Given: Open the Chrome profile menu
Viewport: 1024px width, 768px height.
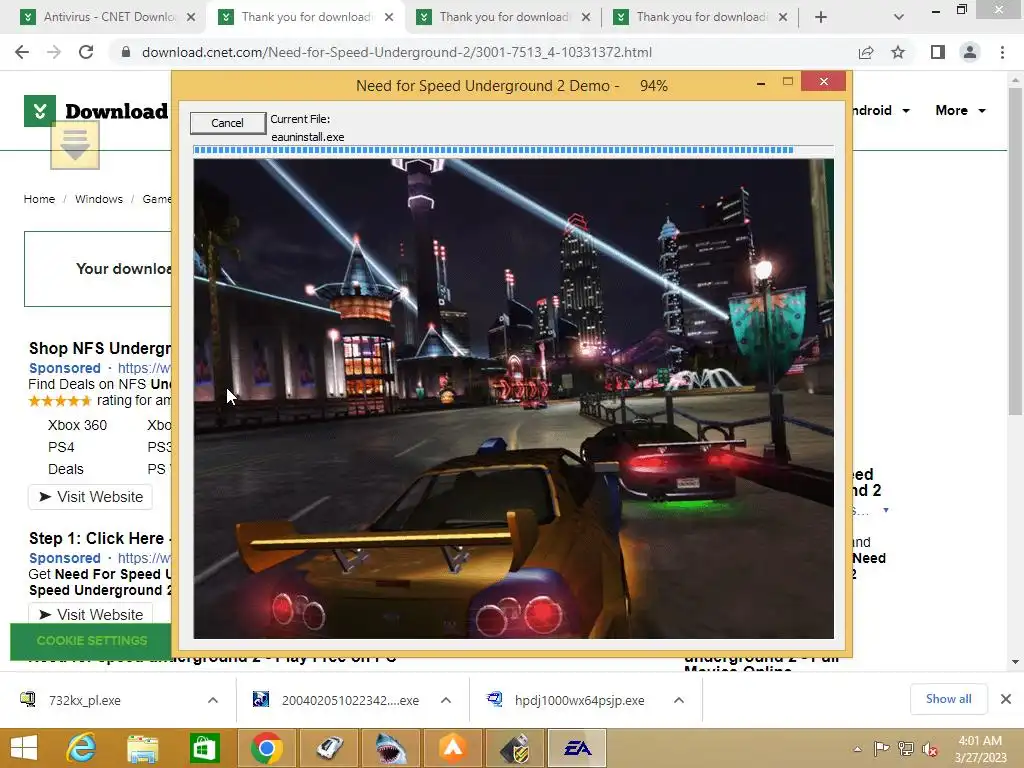Looking at the screenshot, I should (x=970, y=52).
